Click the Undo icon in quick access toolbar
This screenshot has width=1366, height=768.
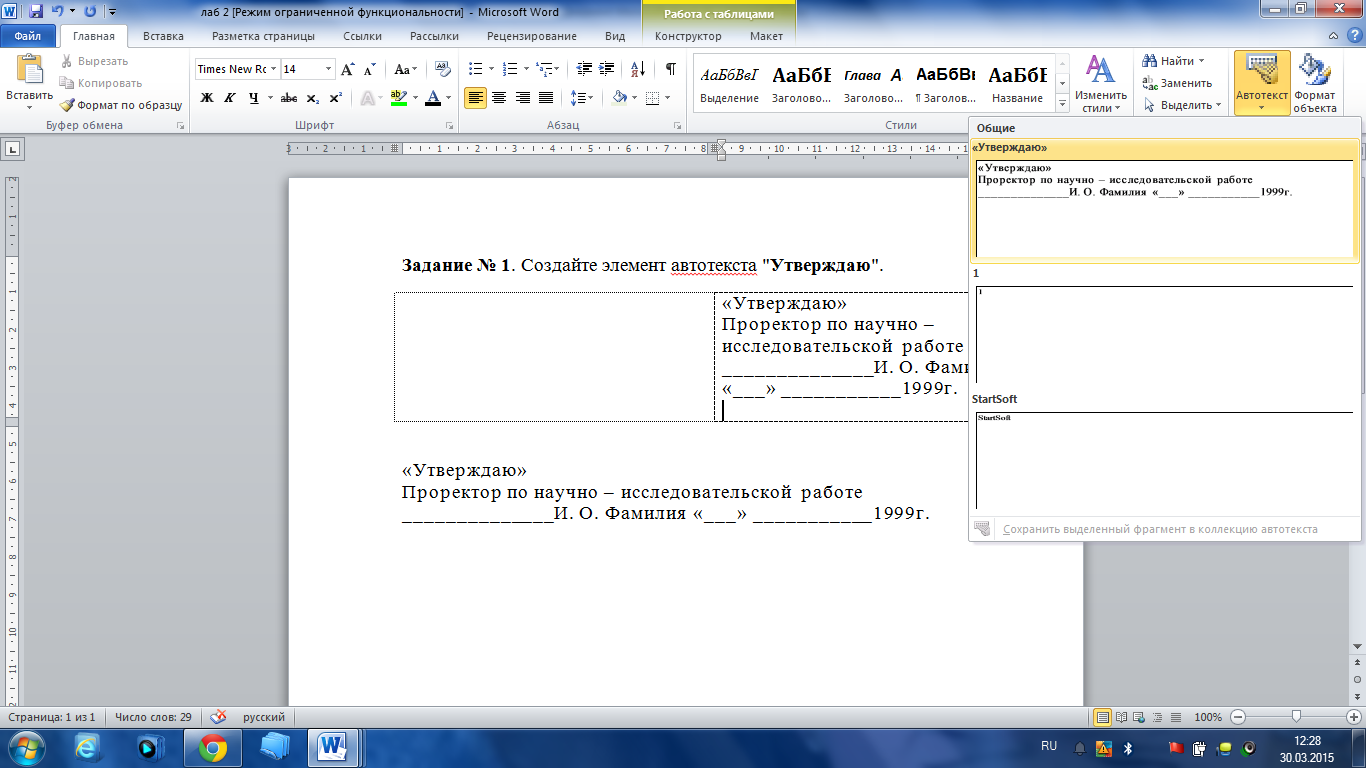click(x=57, y=12)
